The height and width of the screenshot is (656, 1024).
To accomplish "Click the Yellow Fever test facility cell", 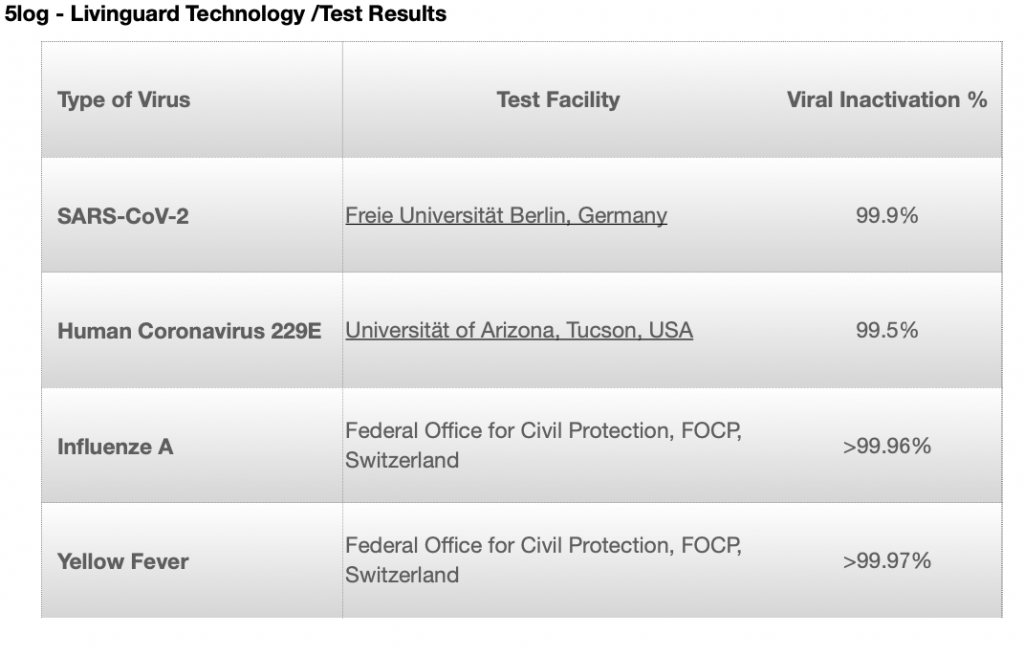I will tap(543, 561).
